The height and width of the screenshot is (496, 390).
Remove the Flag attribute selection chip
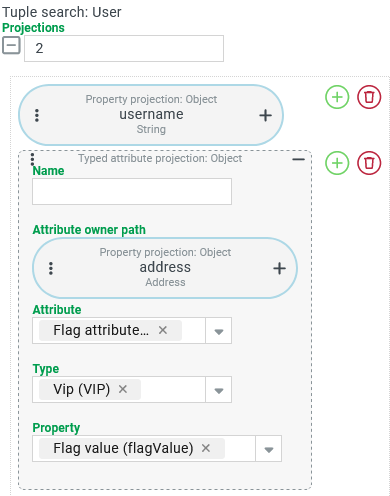(163, 330)
